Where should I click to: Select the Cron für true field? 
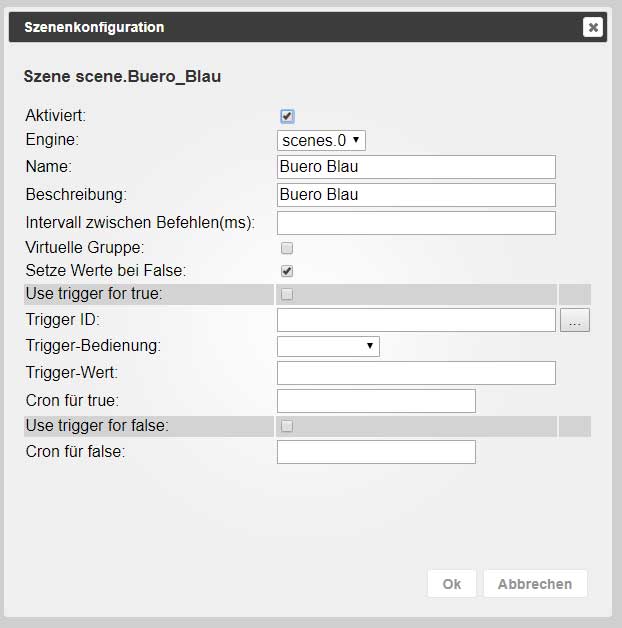(376, 401)
